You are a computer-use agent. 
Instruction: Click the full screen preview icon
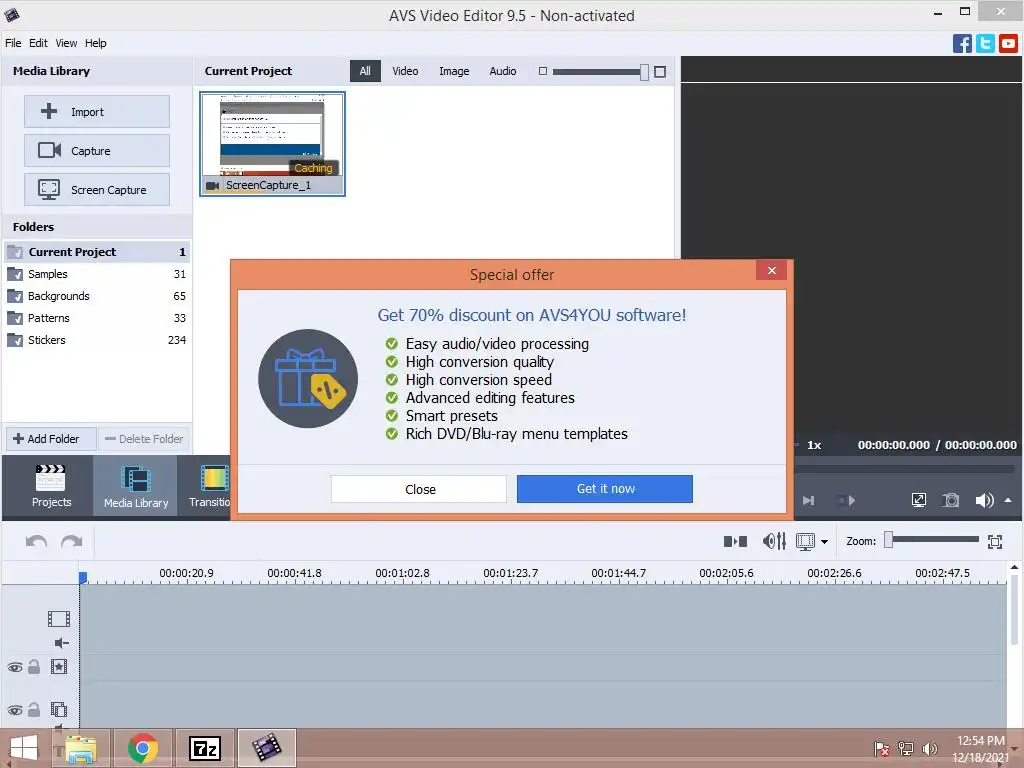918,500
